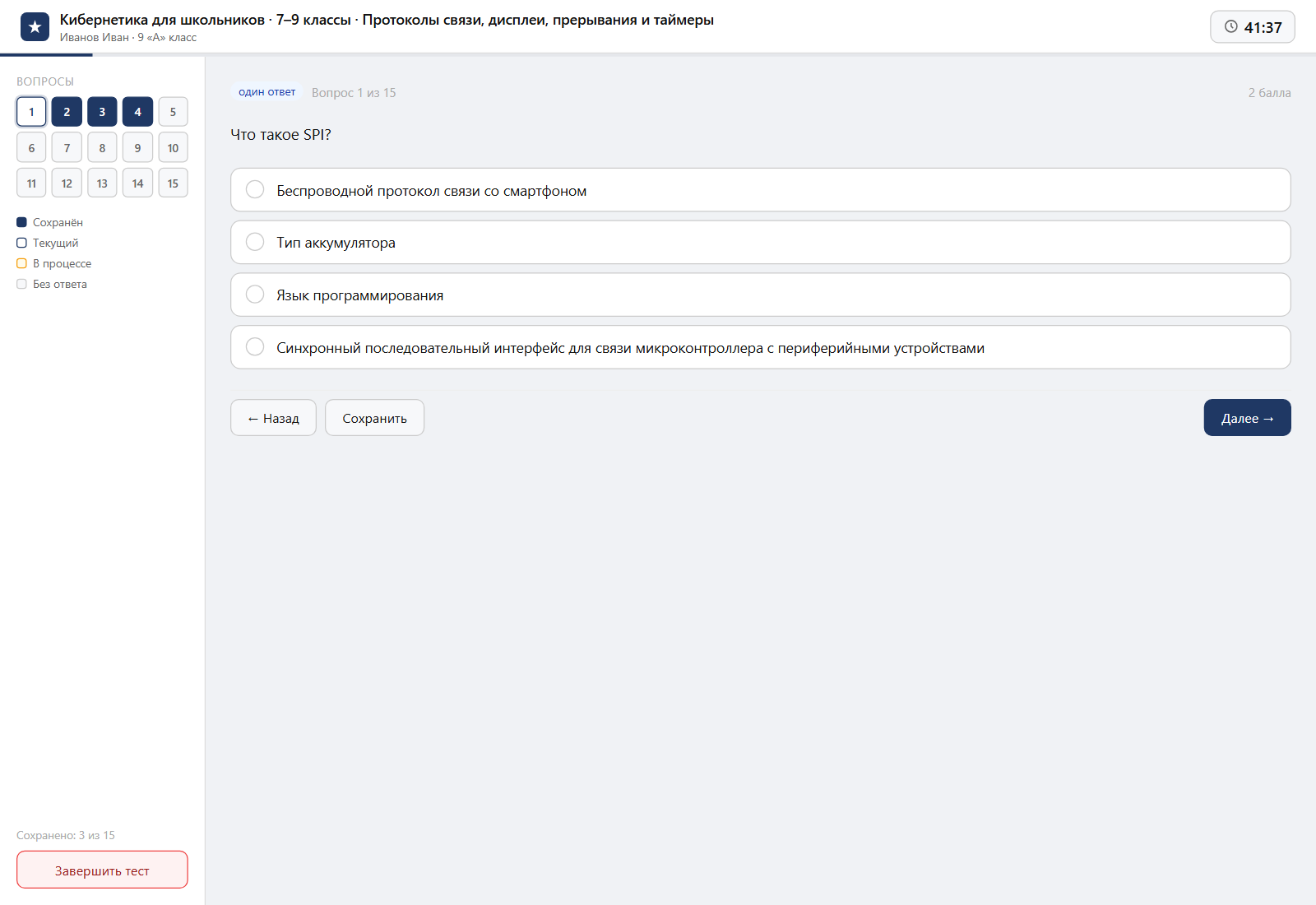Jump to question 15

point(173,183)
